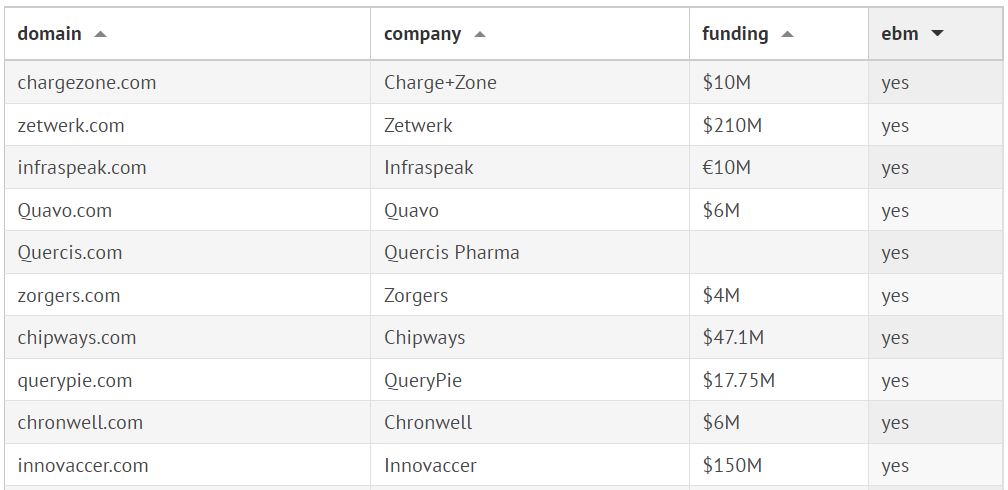The height and width of the screenshot is (490, 1008).
Task: Select the infraspeak.com domain entry
Action: [82, 168]
